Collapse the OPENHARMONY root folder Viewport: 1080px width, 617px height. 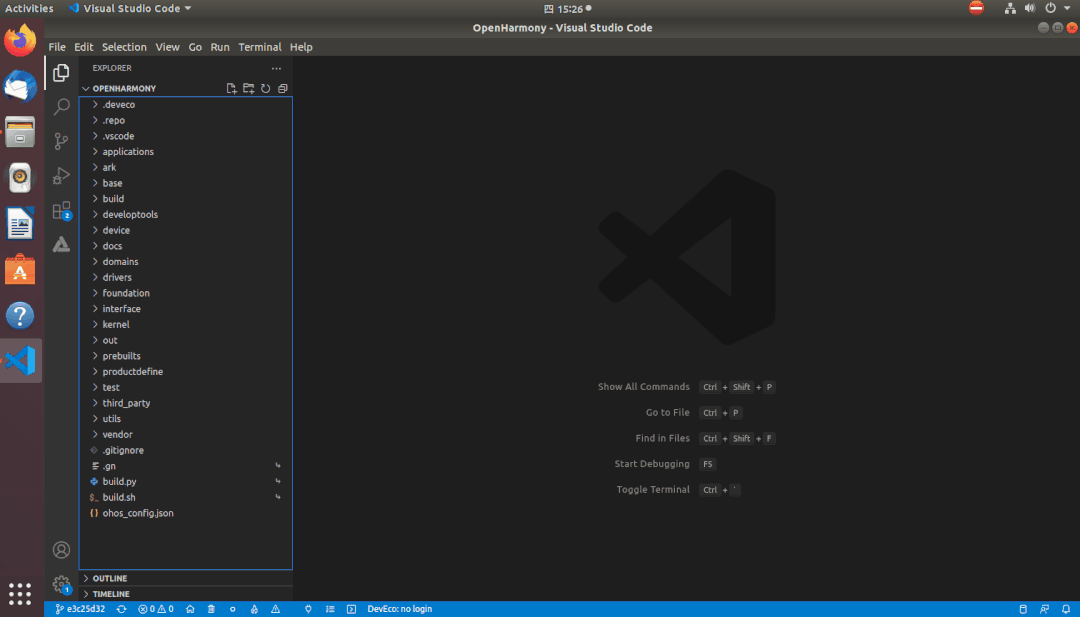point(124,89)
